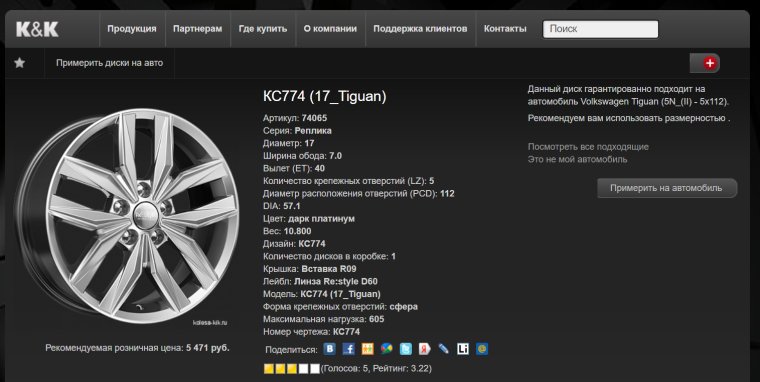760x382 pixels.
Task: Click the крепежных отверстий (LZ): 5 row
Action: [348, 181]
